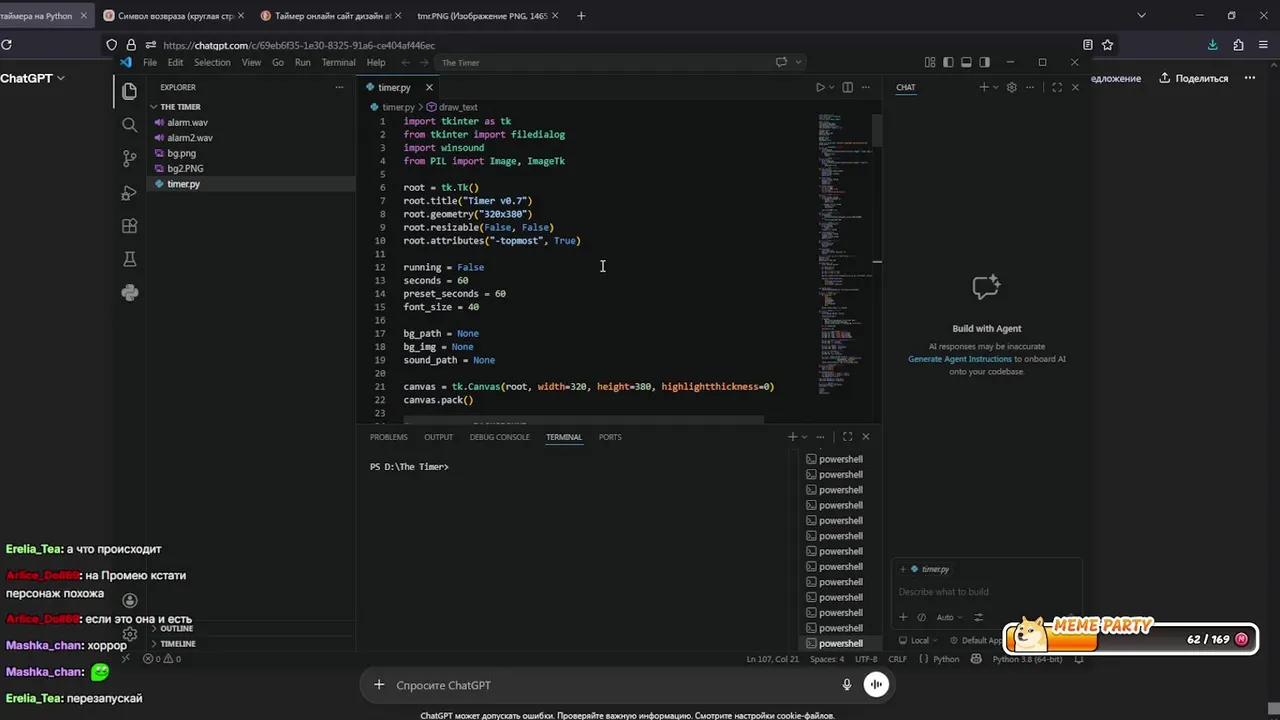
Task: Close the timer.py editor tab
Action: point(429,87)
